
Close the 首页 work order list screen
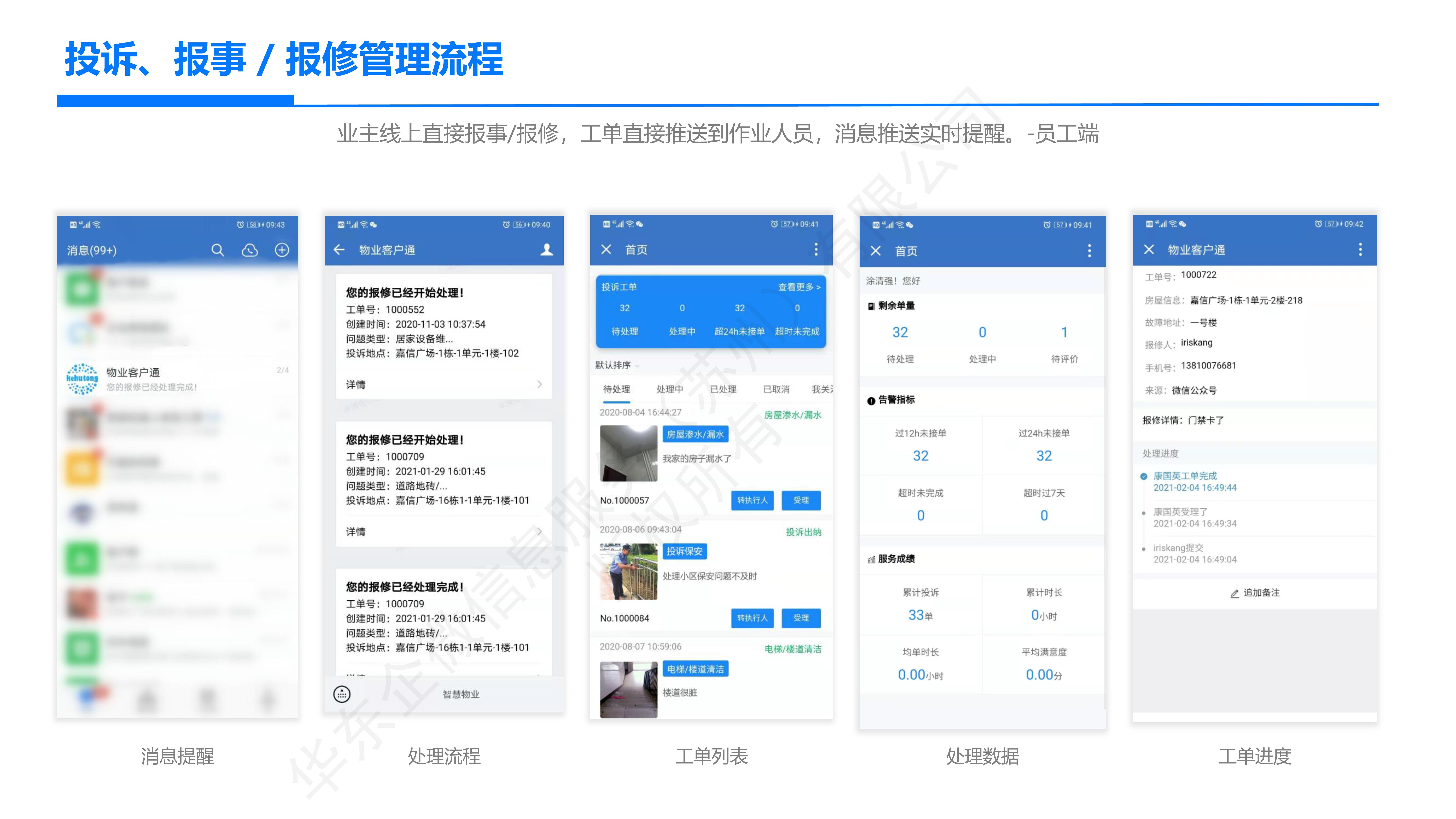click(x=606, y=249)
